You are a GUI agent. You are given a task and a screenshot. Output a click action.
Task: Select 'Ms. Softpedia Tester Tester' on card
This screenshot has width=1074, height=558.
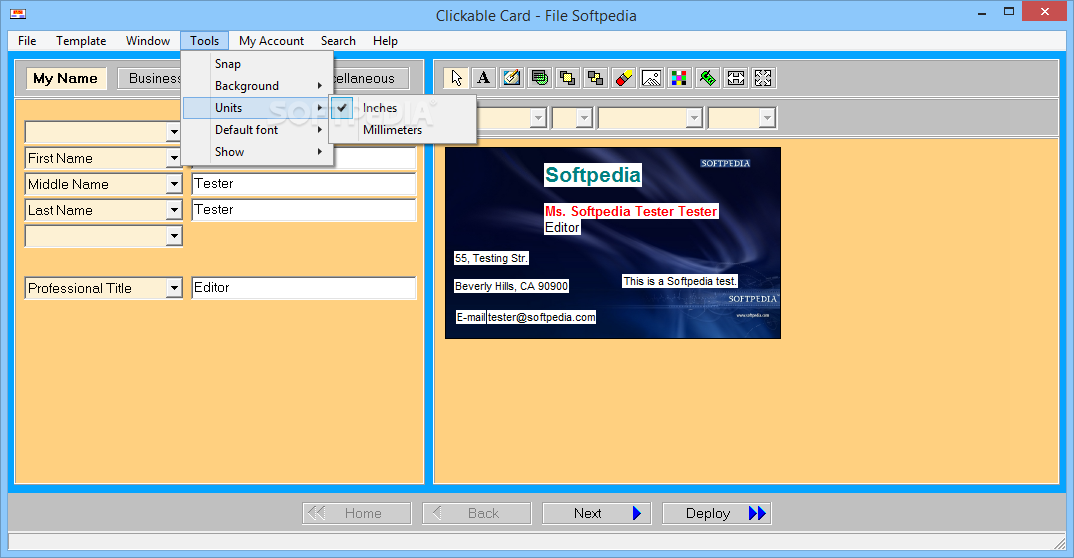631,212
